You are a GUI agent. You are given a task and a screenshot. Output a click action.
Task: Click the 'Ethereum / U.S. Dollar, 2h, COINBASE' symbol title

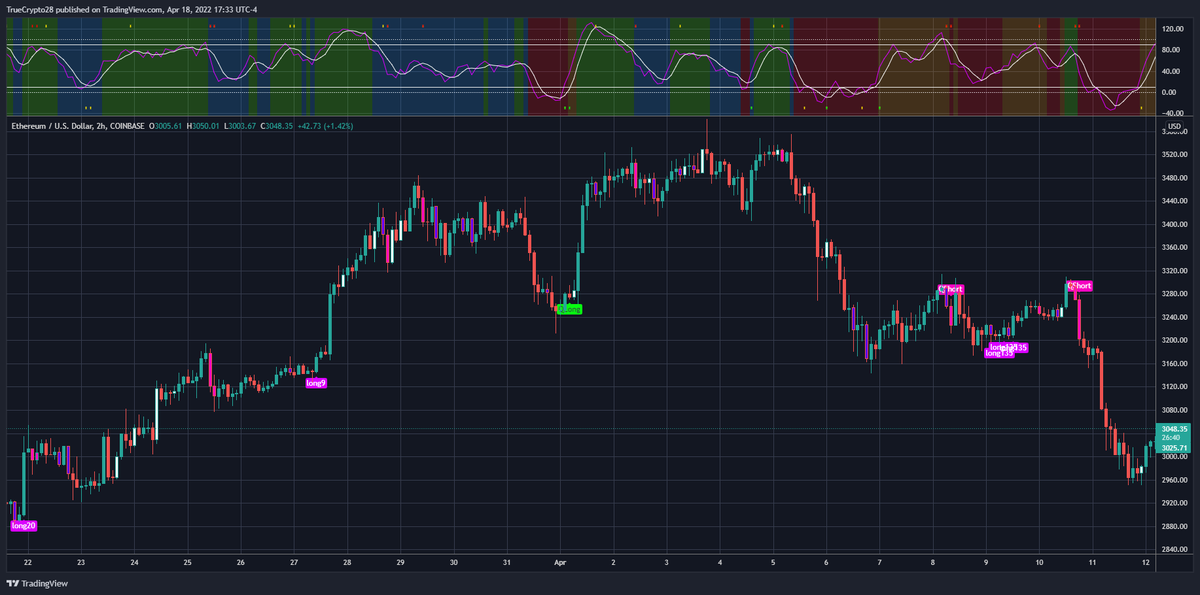(x=78, y=126)
